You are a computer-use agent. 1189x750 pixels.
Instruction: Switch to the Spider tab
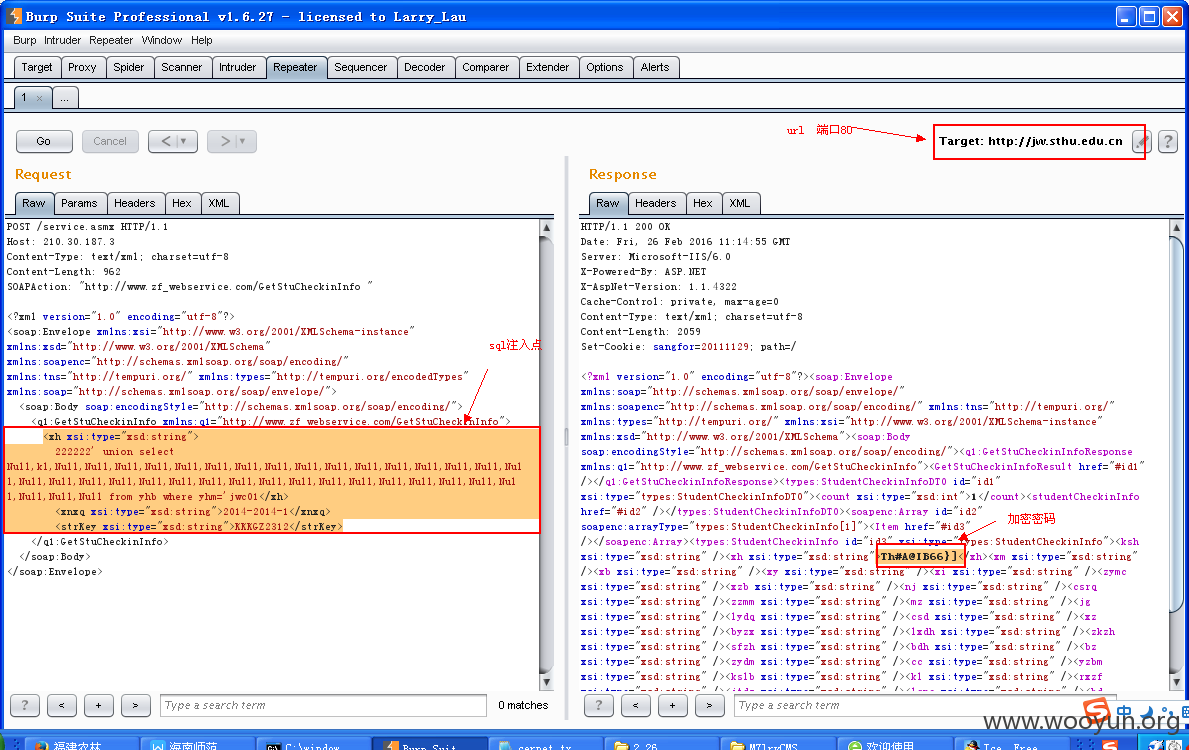[x=129, y=67]
